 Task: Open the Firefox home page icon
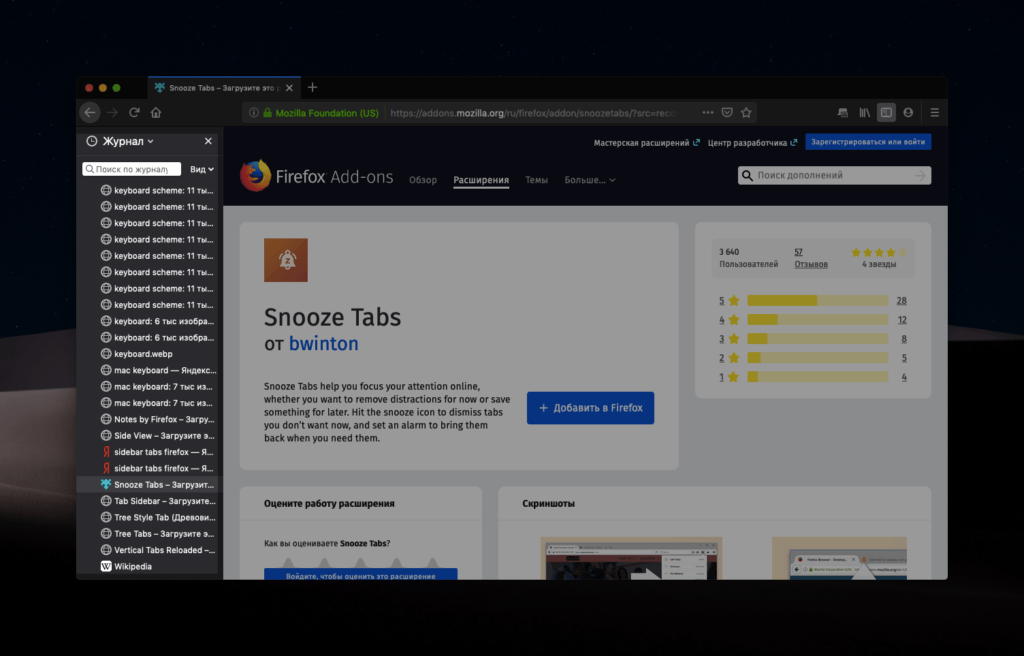pos(155,112)
